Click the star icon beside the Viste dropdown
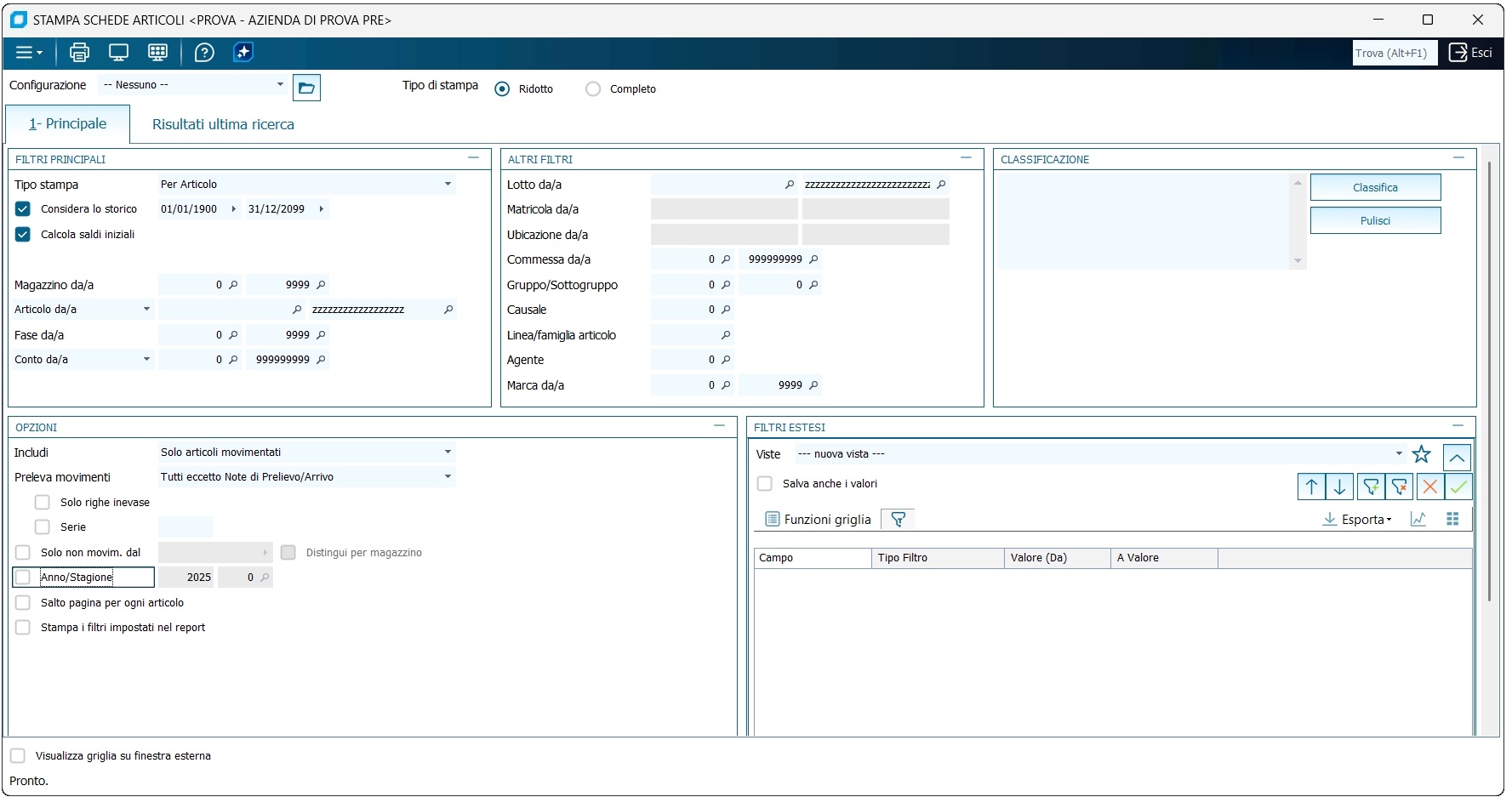The width and height of the screenshot is (1512, 797). click(1421, 454)
